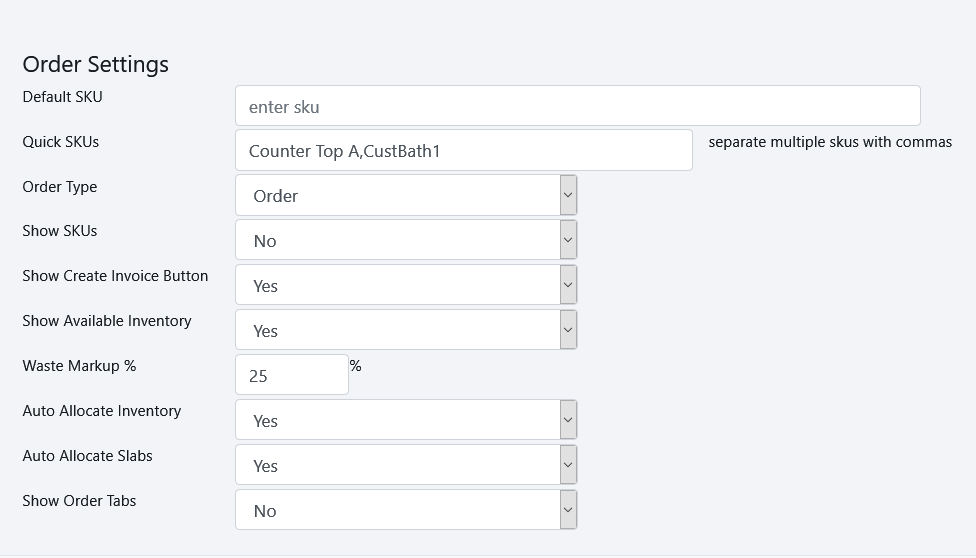Expand the Auto Allocate Slabs dropdown
Image resolution: width=976 pixels, height=558 pixels.
coord(398,466)
